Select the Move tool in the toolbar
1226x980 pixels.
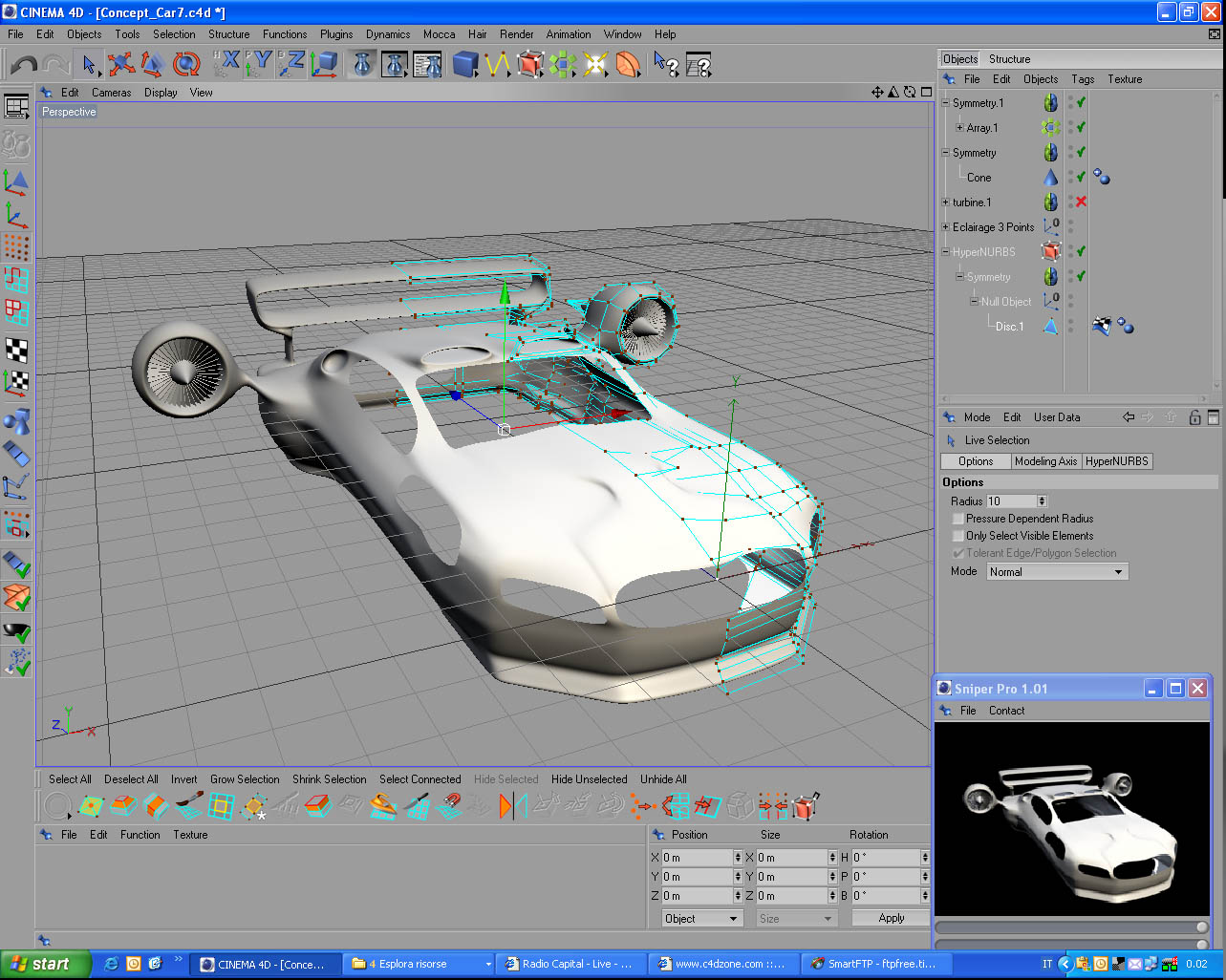point(121,64)
